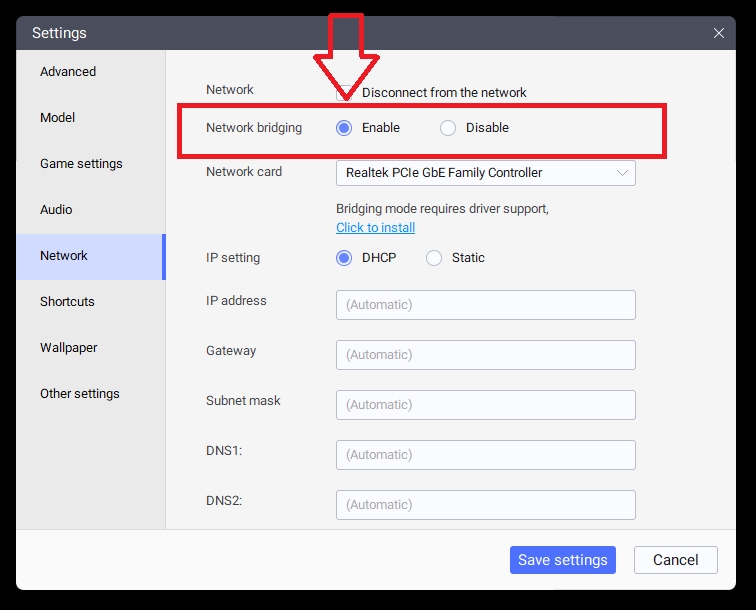Click the IP address input field
756x610 pixels.
(x=485, y=305)
